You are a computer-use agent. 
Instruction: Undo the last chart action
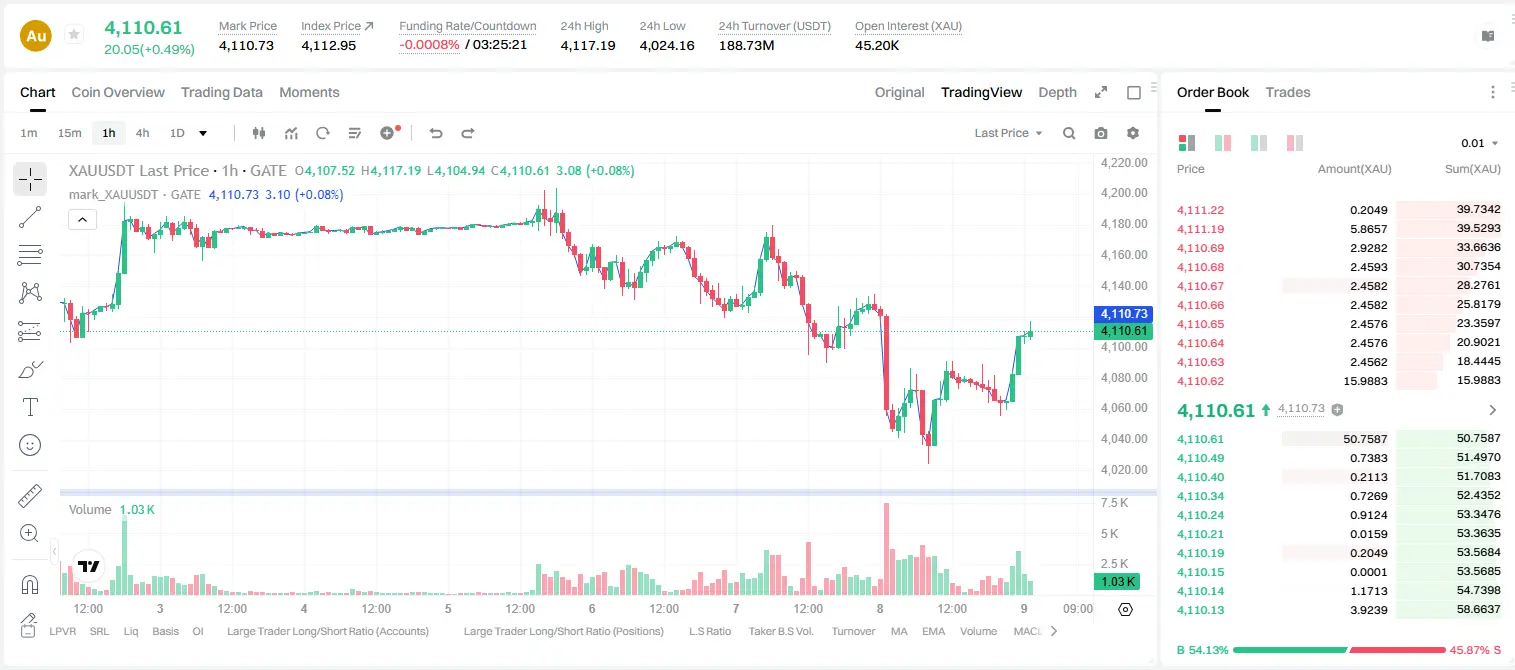click(436, 133)
